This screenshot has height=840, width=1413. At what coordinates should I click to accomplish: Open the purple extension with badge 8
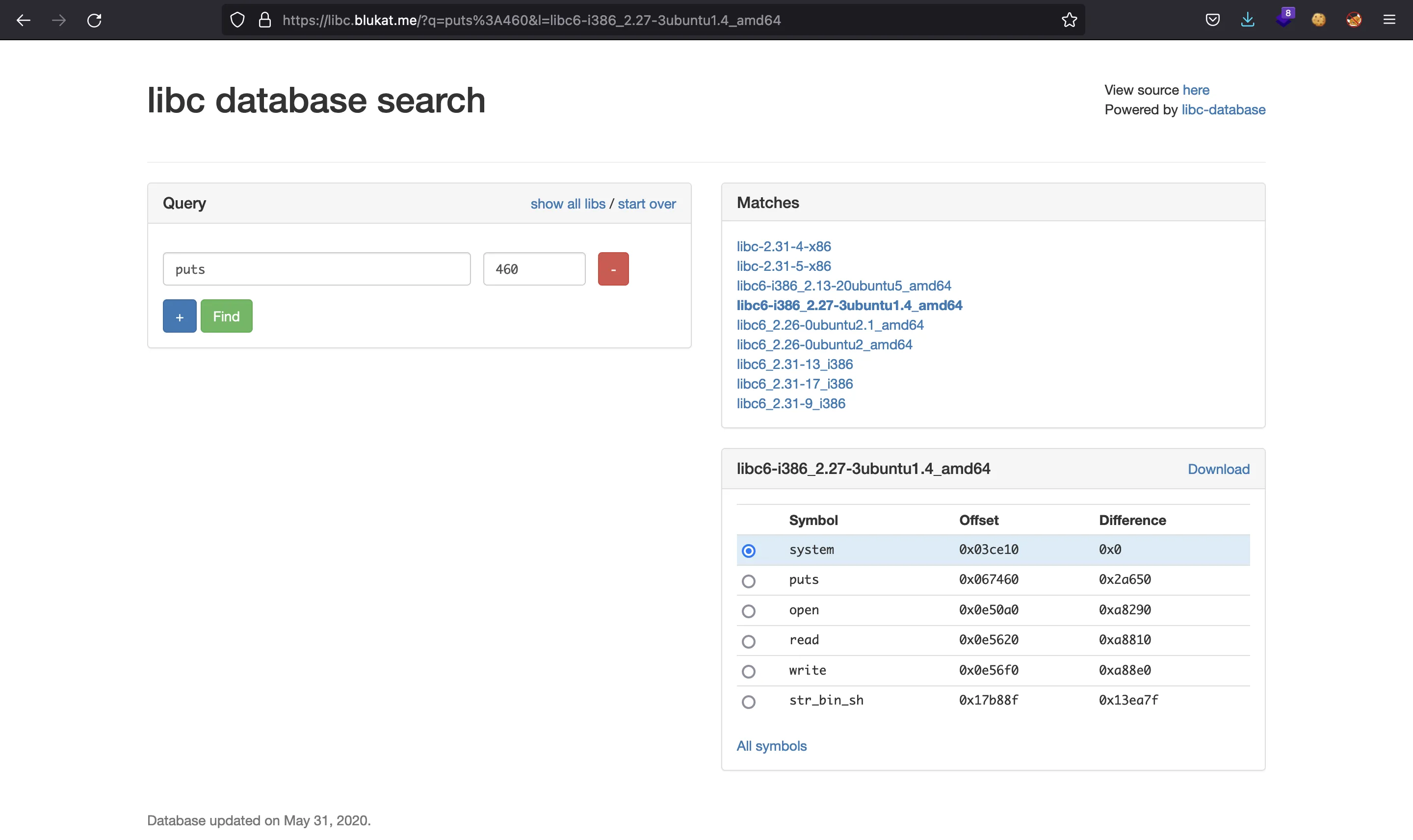point(1284,18)
